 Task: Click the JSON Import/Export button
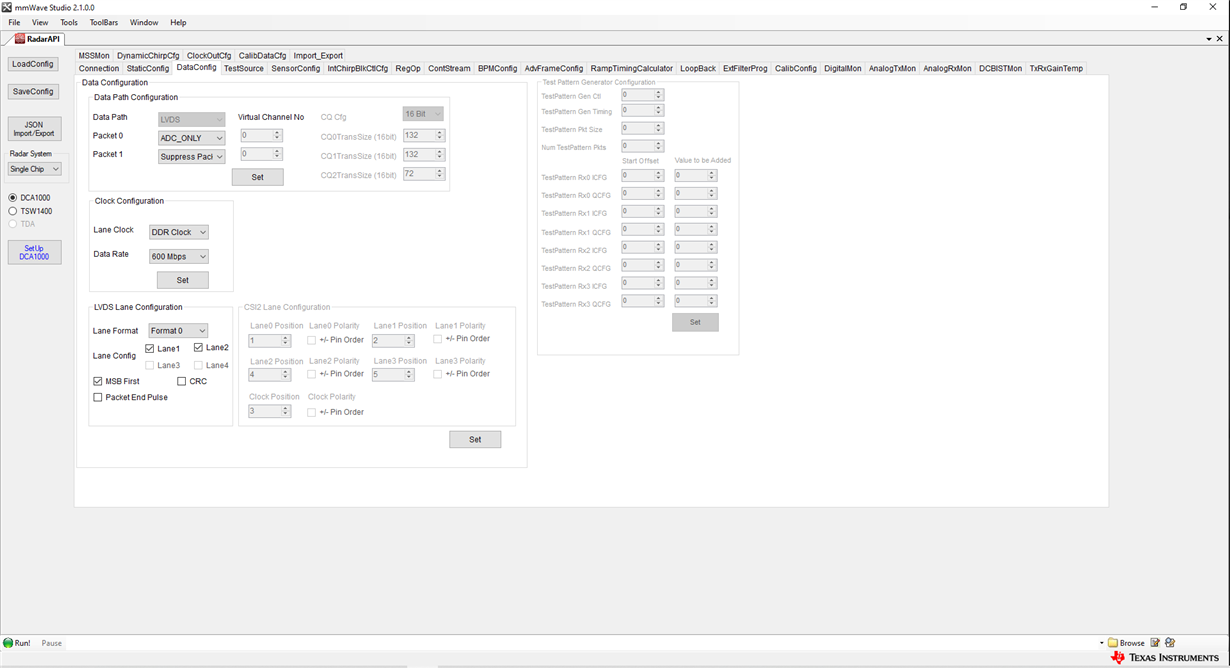pyautogui.click(x=34, y=129)
